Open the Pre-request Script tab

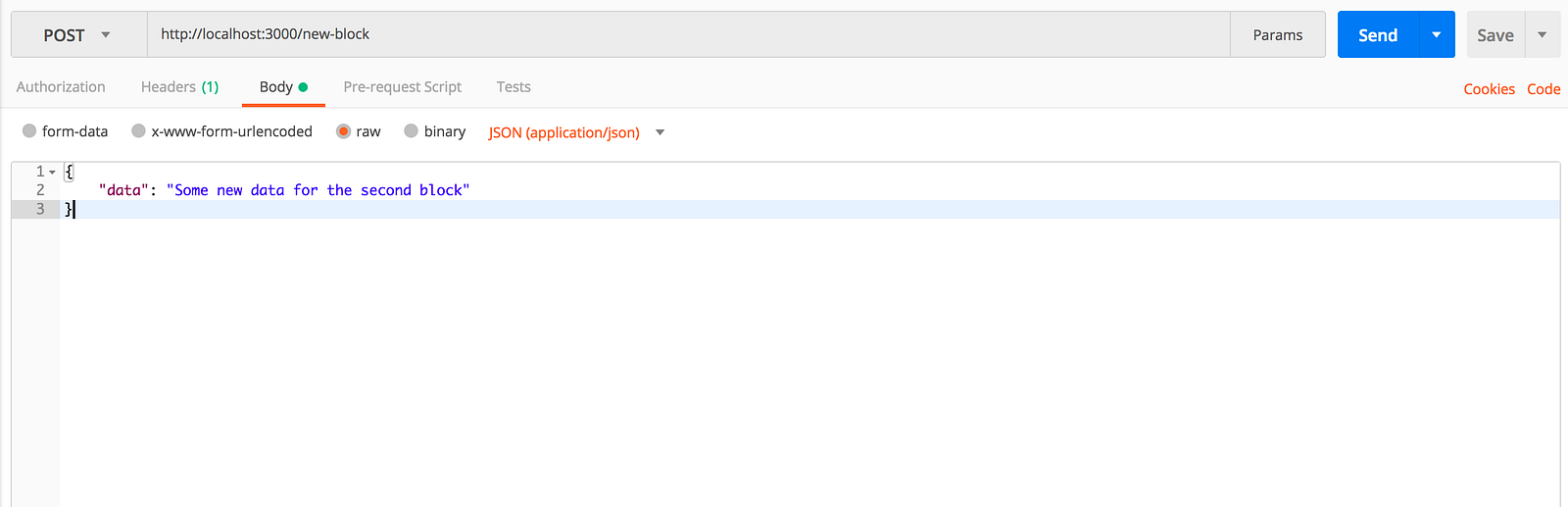pyautogui.click(x=402, y=87)
